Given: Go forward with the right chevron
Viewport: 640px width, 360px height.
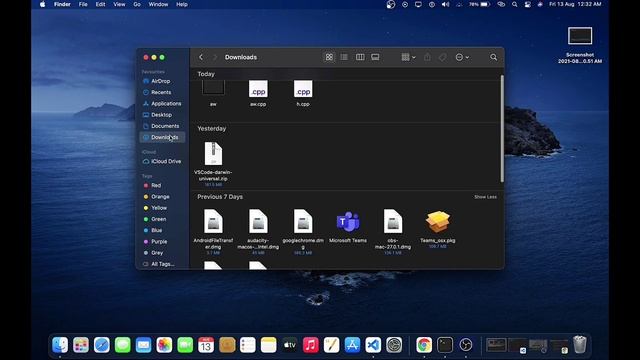Looking at the screenshot, I should coord(215,57).
